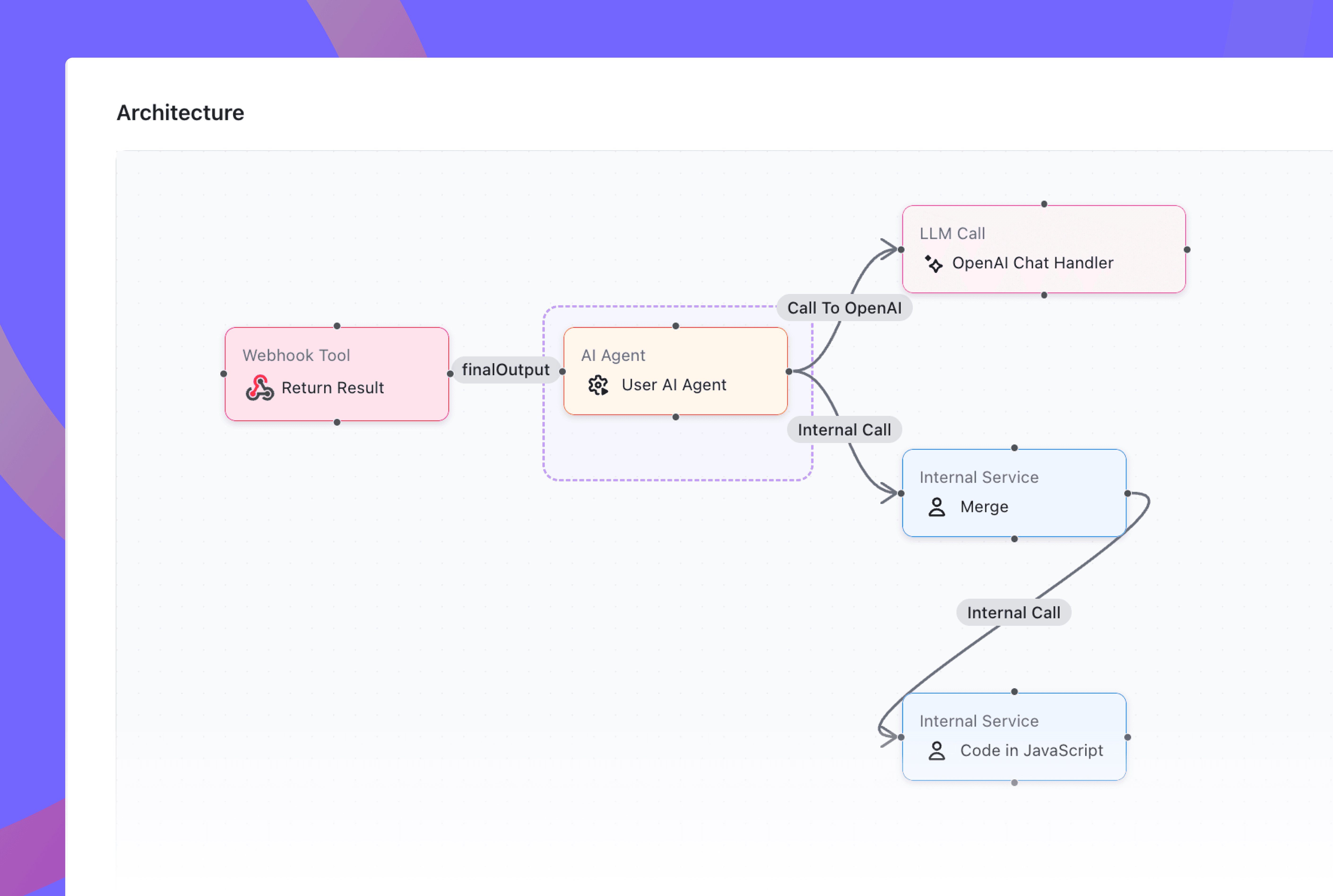Select Internal Call label below User AI Agent
Image resolution: width=1333 pixels, height=896 pixels.
(844, 430)
